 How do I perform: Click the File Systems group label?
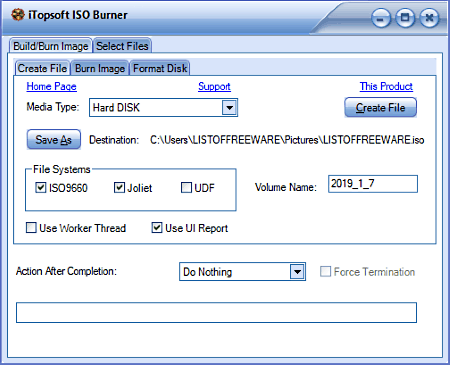62,169
